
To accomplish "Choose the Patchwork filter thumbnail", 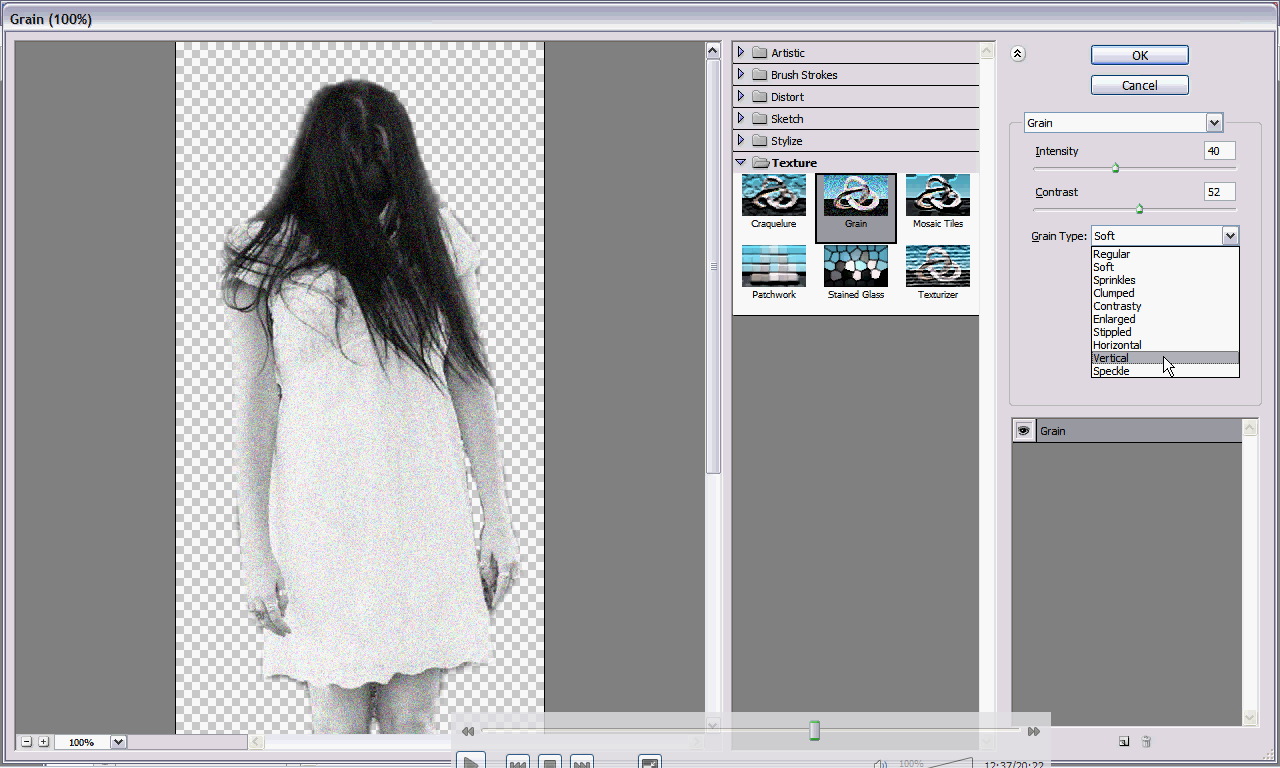I will (773, 266).
